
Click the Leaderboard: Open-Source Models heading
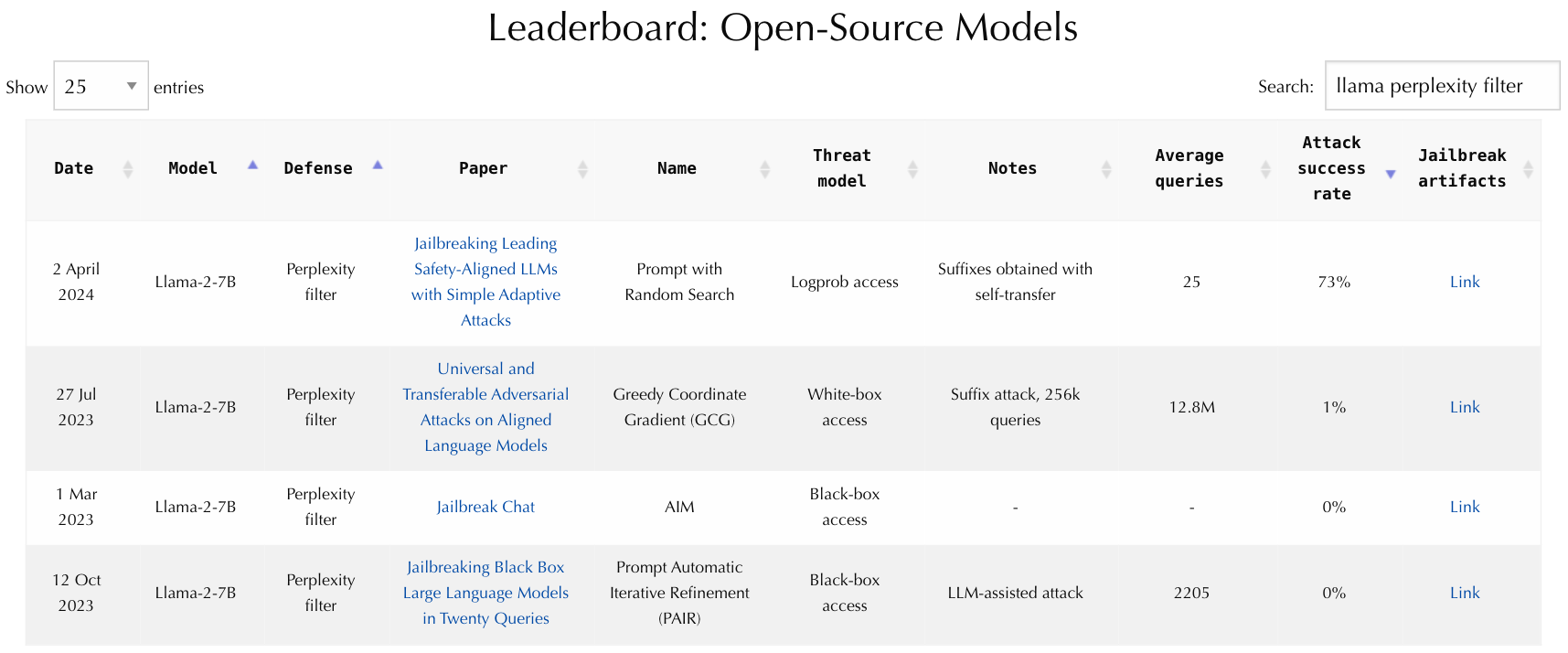(x=783, y=27)
